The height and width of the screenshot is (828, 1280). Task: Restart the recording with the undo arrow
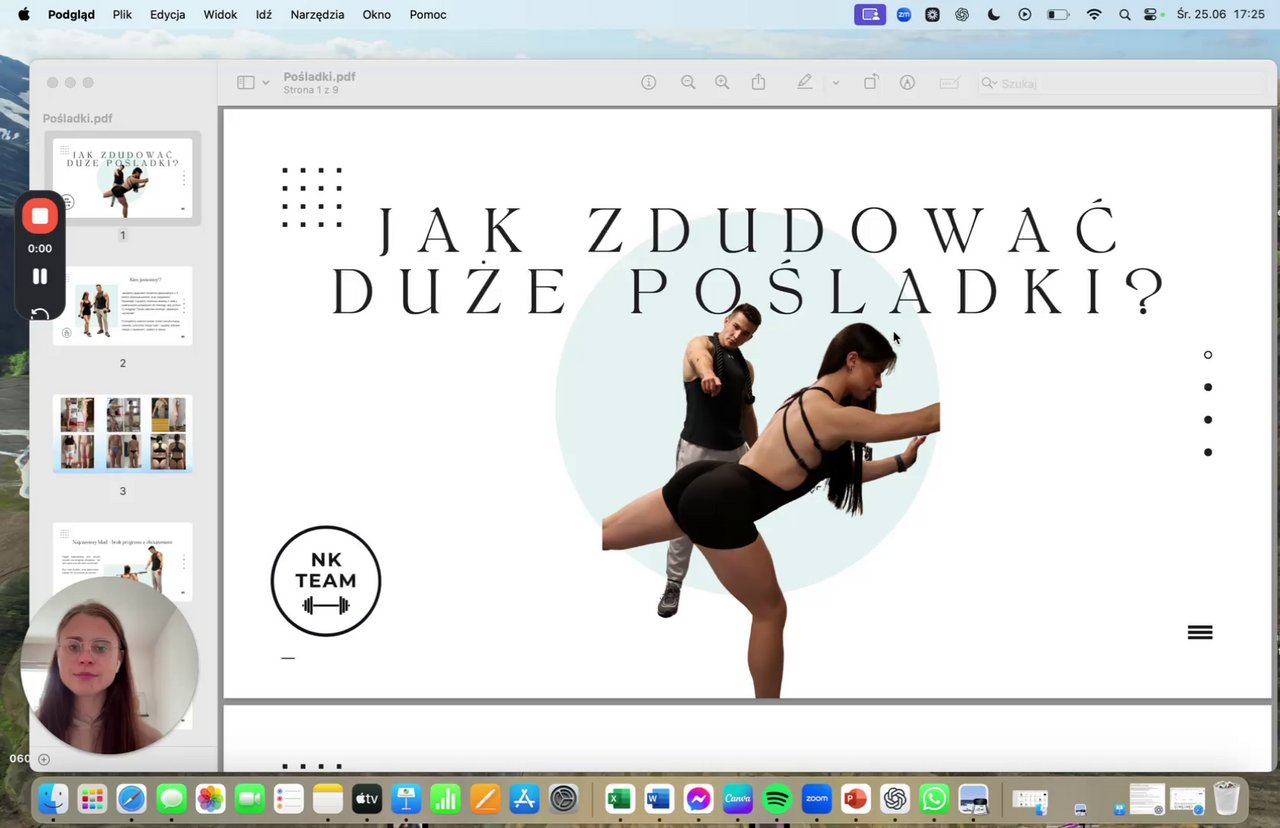point(40,314)
